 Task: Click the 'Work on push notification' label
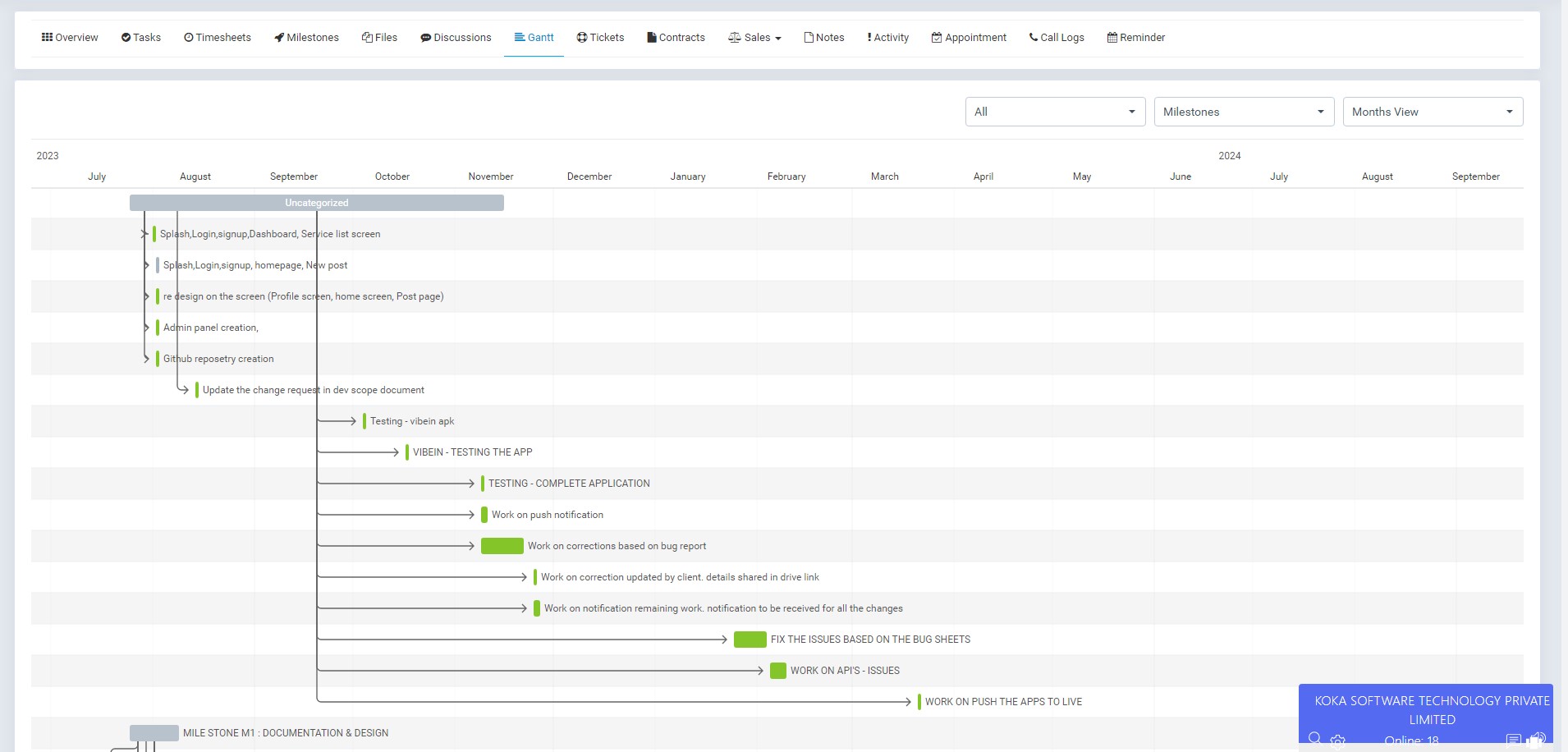pyautogui.click(x=548, y=515)
